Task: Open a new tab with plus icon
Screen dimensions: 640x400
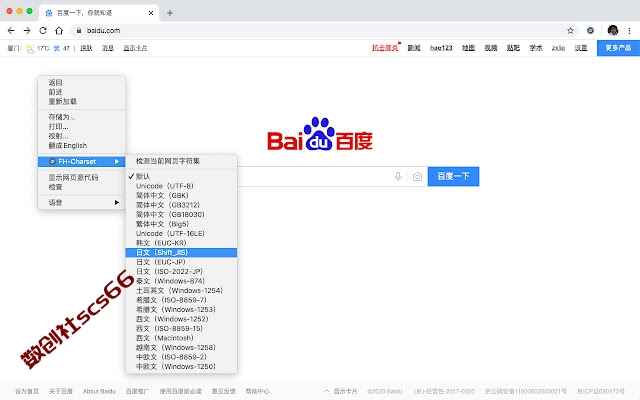Action: coord(170,13)
